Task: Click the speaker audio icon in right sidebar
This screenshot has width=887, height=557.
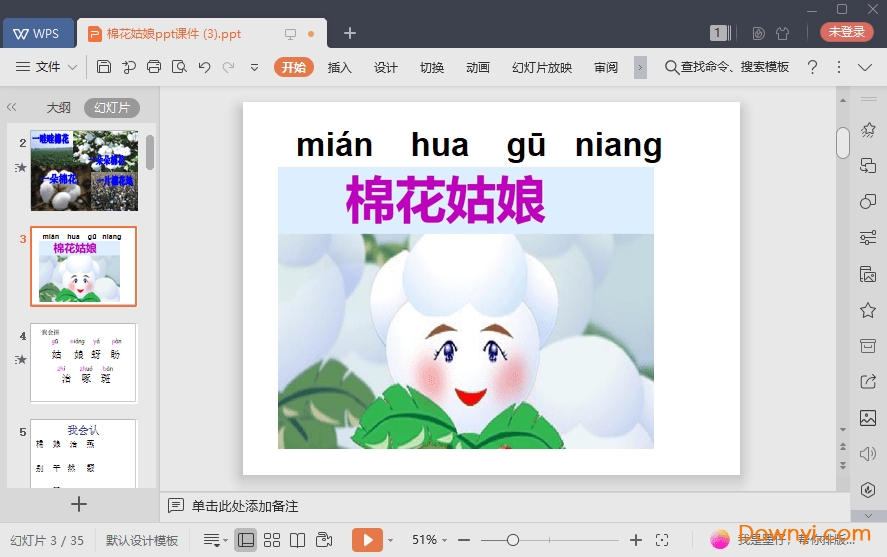Action: (868, 454)
